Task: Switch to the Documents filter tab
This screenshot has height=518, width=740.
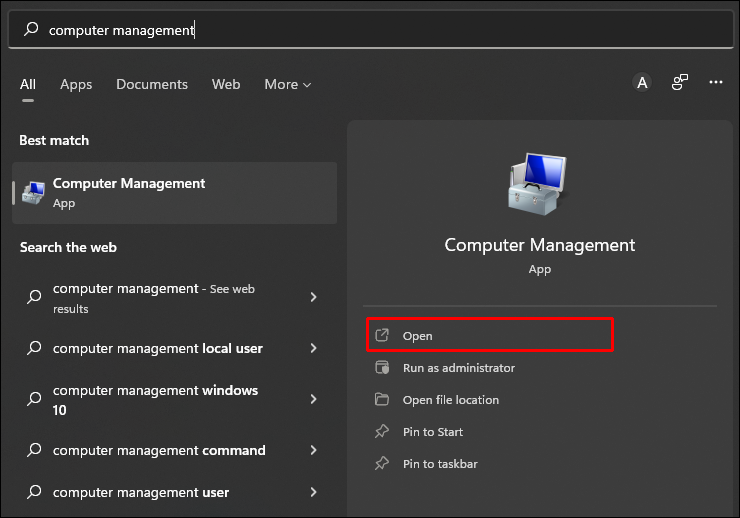Action: (152, 85)
